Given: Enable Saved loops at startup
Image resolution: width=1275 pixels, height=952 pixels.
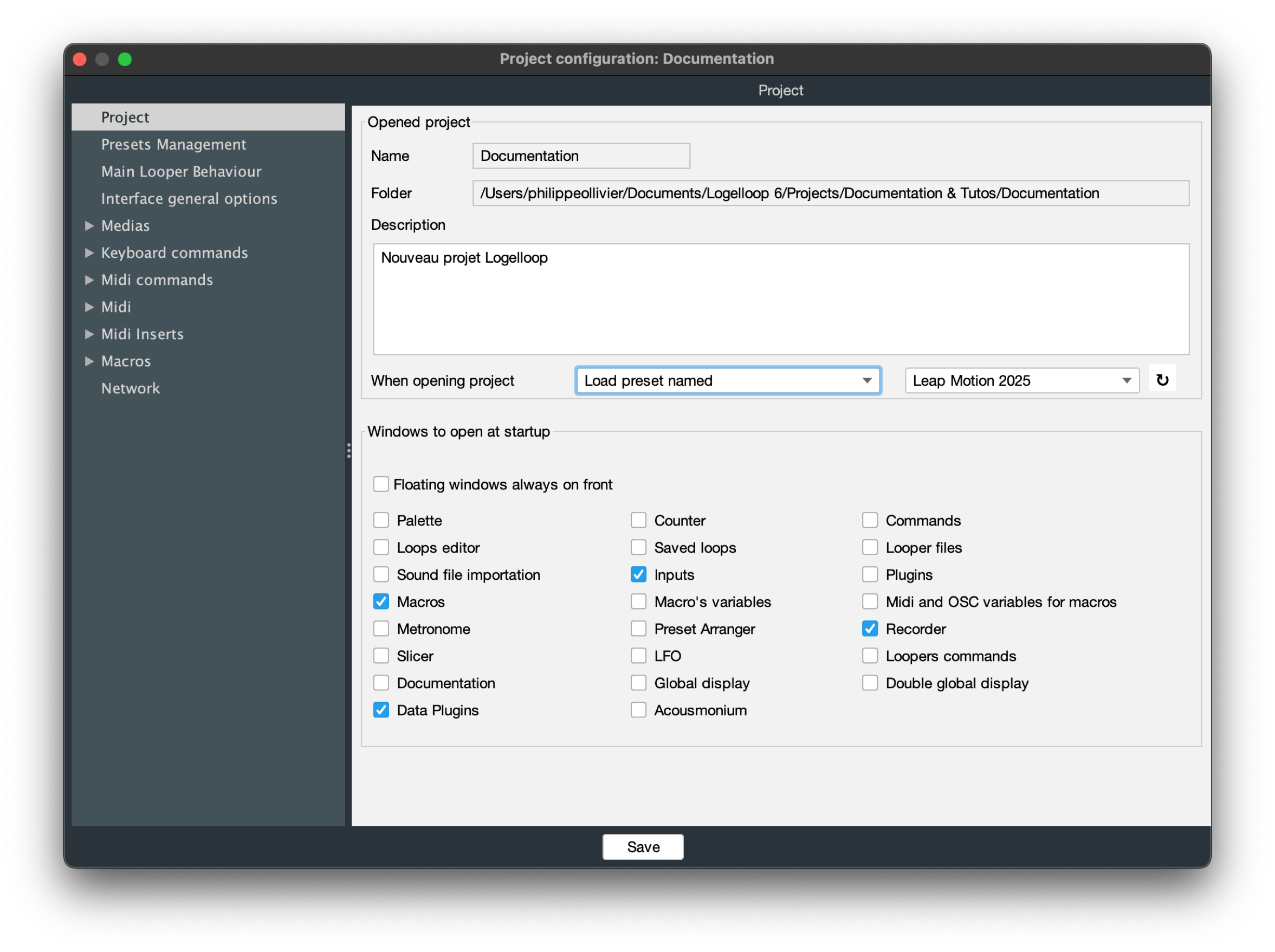Looking at the screenshot, I should pyautogui.click(x=638, y=547).
